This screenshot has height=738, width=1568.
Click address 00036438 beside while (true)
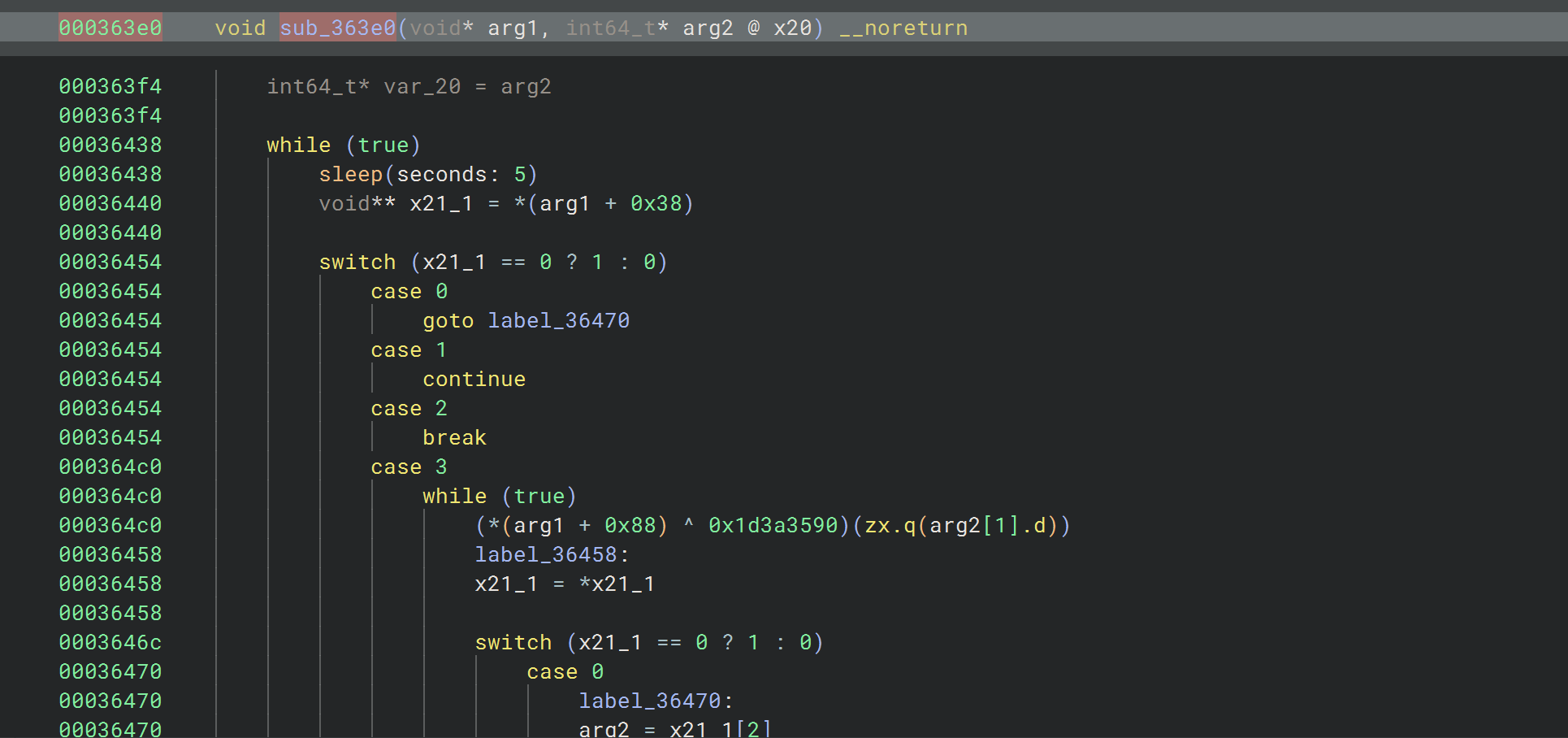coord(110,145)
